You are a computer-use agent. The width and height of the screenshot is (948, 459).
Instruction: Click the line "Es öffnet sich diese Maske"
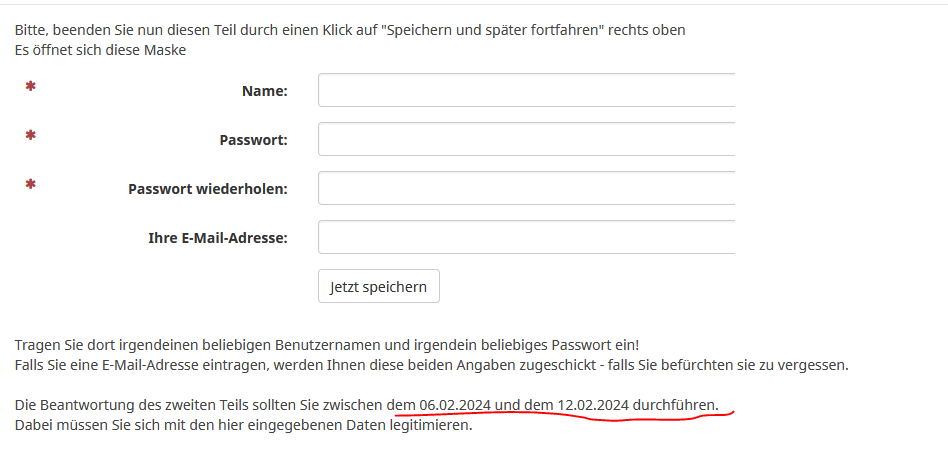(100, 49)
